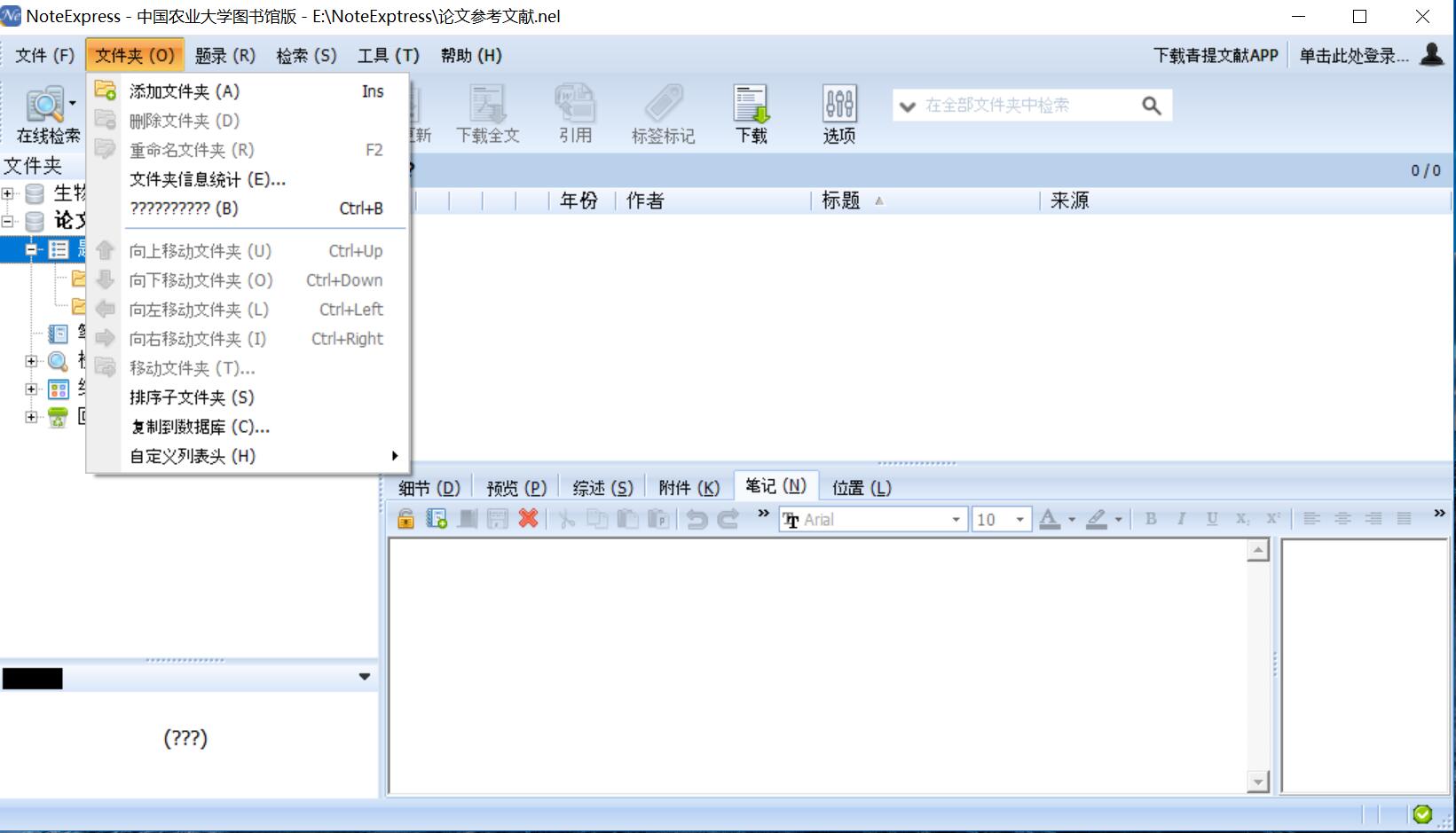Switch to the Summary (综述) tab
This screenshot has height=833, width=1456.
602,487
